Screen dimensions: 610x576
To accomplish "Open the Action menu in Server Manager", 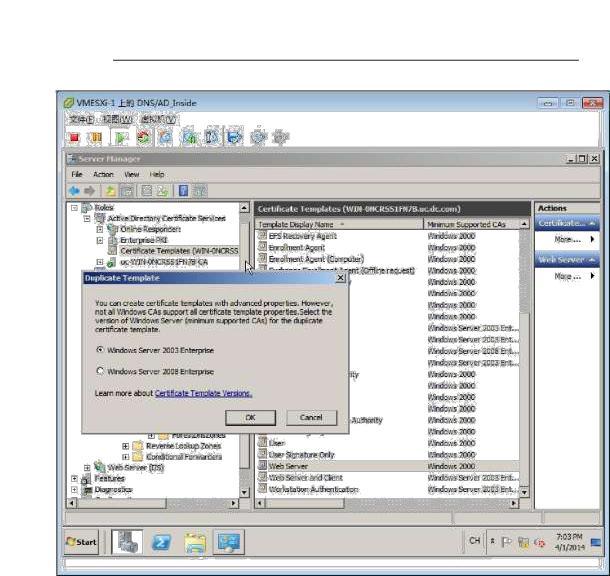I will pos(103,174).
